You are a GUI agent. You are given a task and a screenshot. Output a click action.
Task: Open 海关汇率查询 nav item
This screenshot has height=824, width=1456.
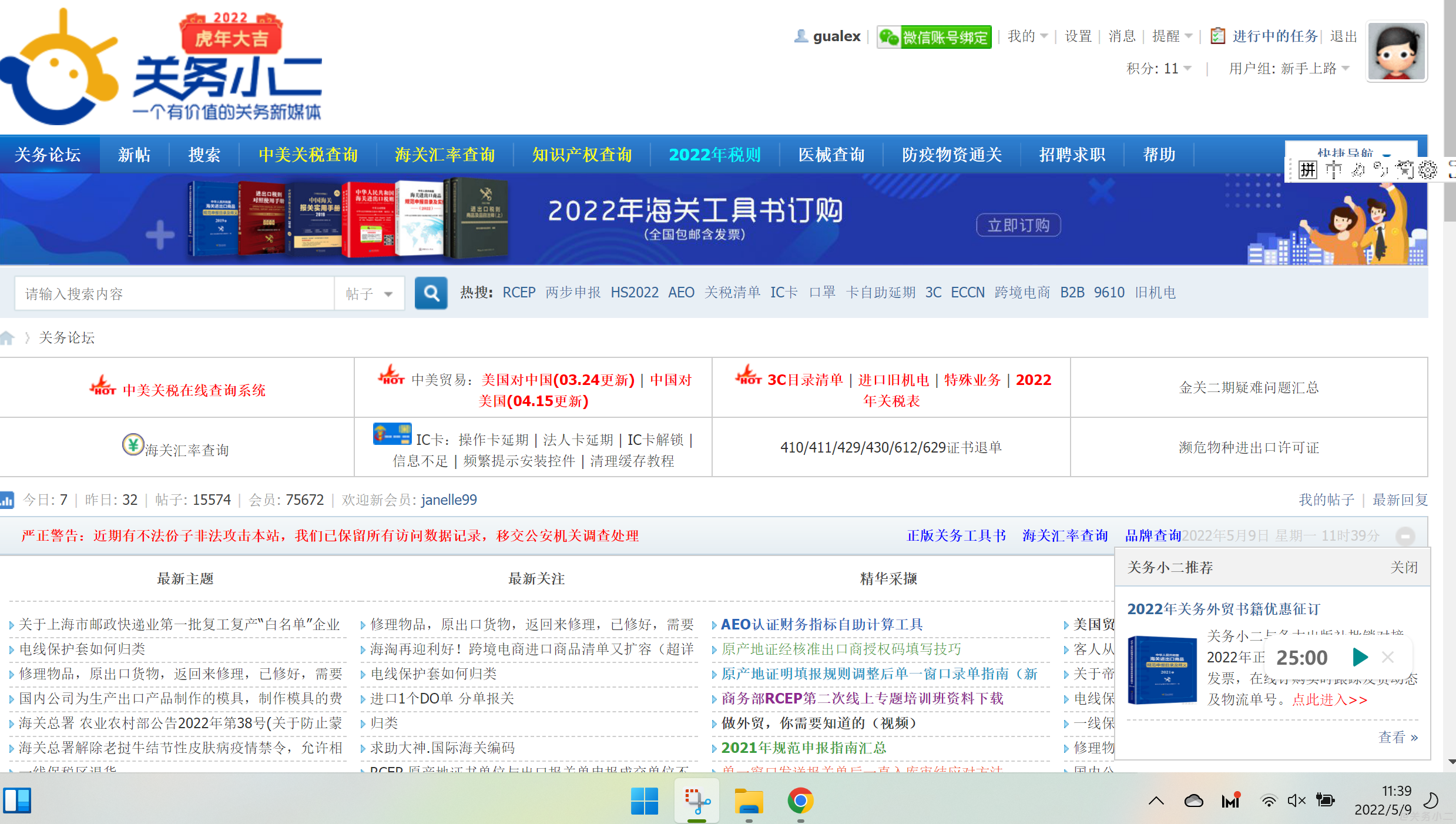445,155
